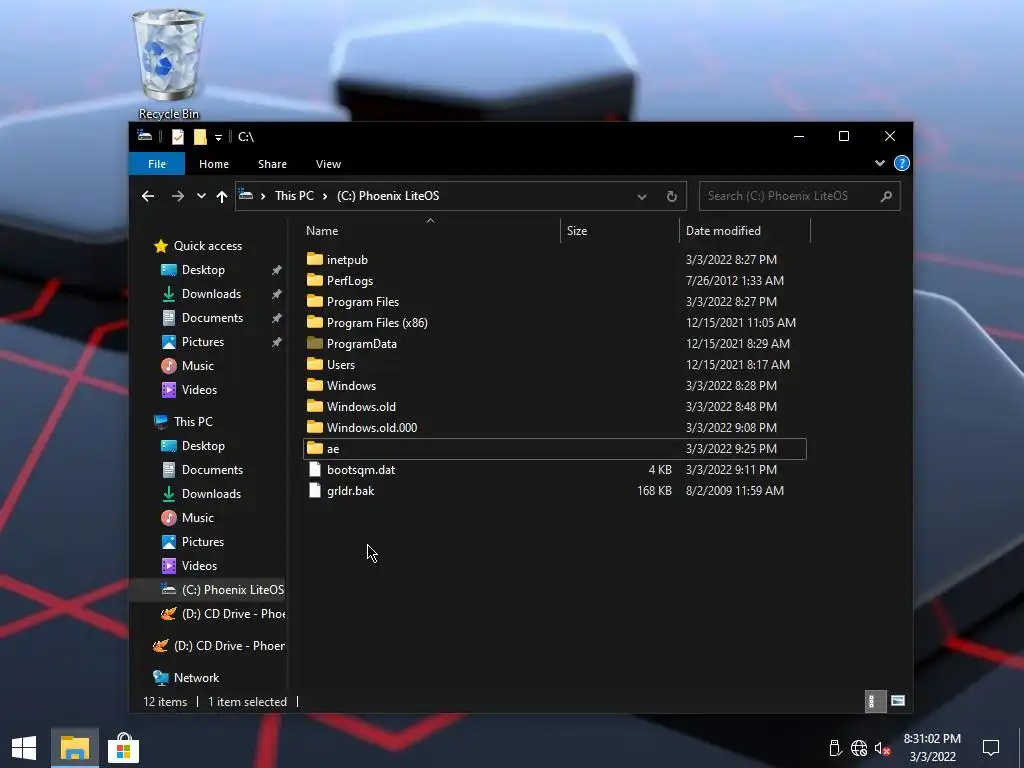Open the Windows Start menu
This screenshot has width=1024, height=768.
(24, 748)
